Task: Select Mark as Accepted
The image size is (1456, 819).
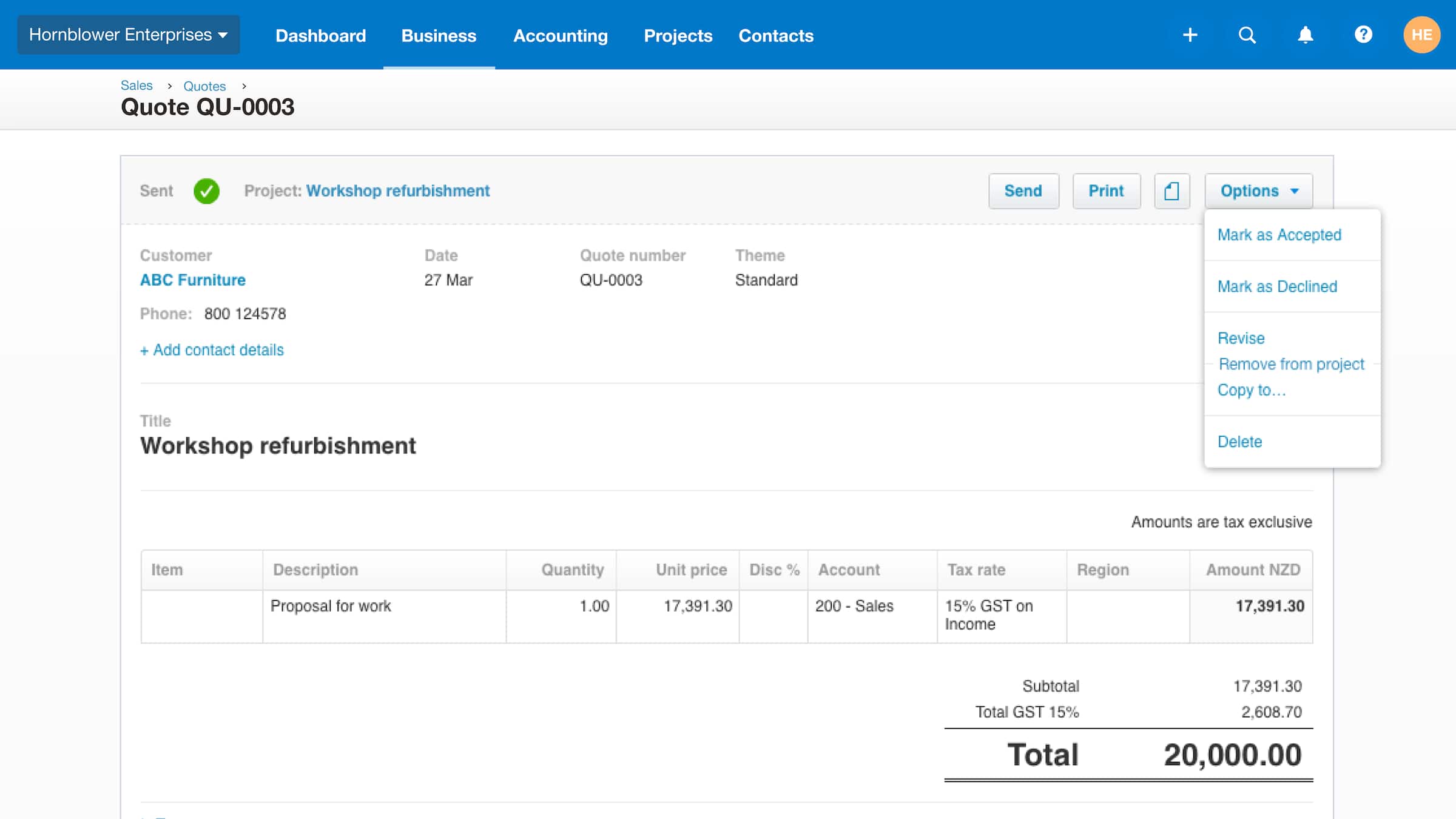Action: [x=1279, y=235]
